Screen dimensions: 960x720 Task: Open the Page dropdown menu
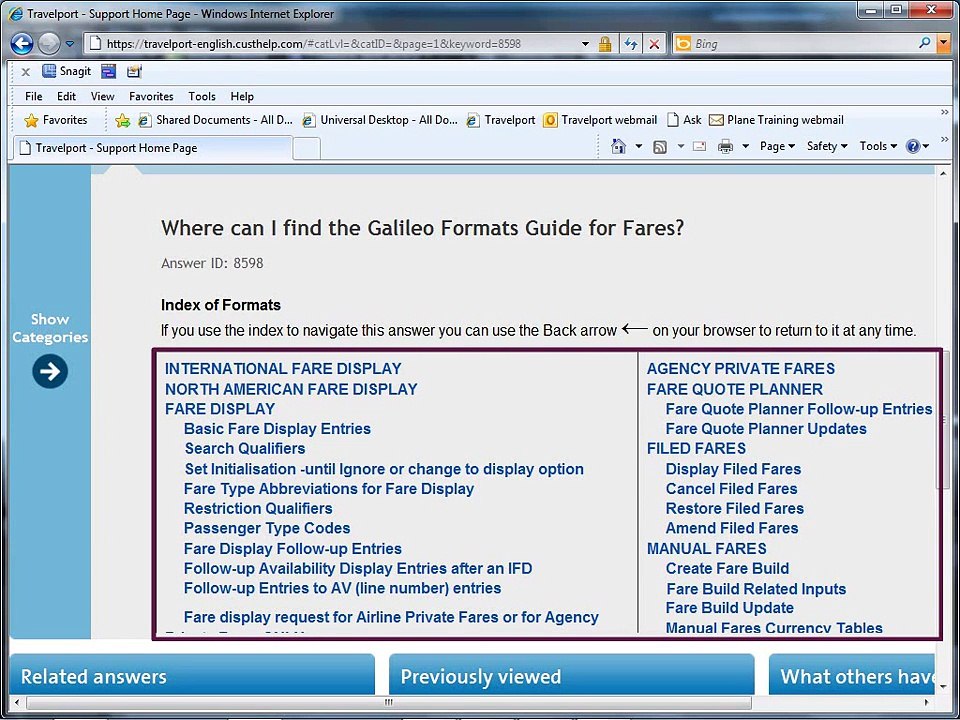777,146
